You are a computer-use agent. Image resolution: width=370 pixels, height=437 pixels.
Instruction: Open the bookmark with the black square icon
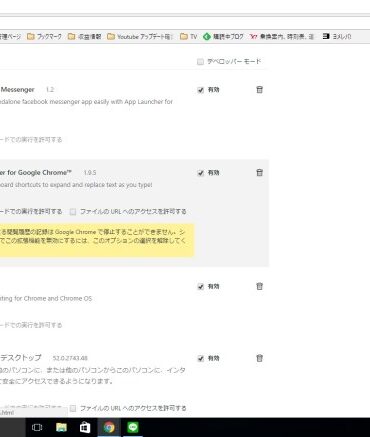[337, 37]
